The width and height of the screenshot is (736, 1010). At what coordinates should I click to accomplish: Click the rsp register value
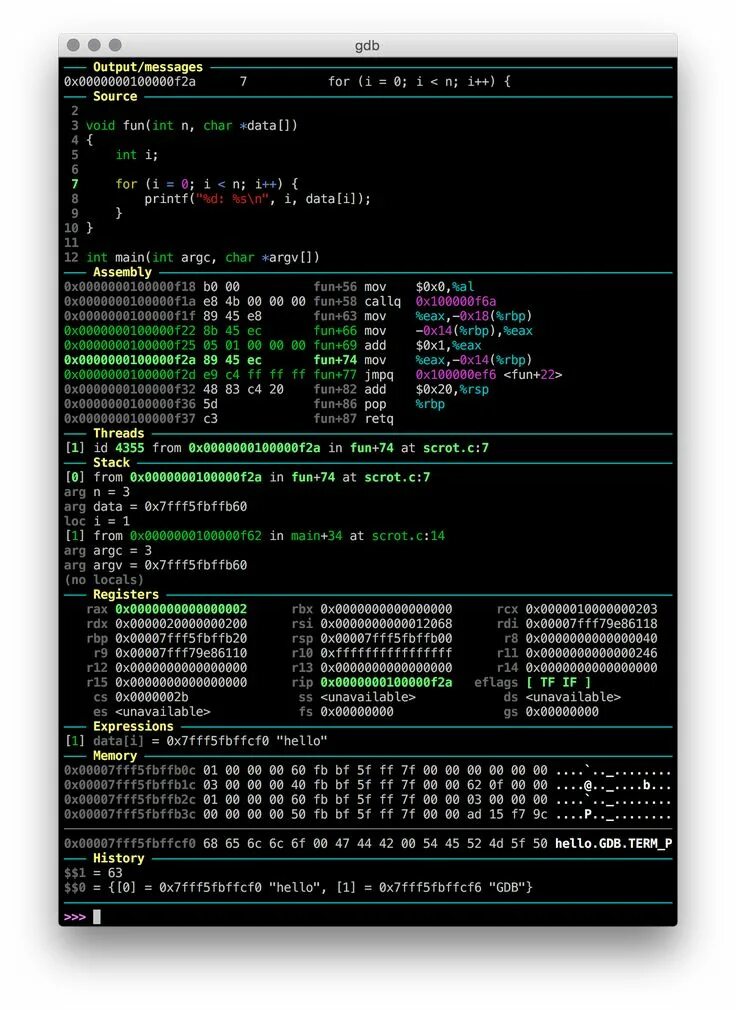tap(386, 638)
